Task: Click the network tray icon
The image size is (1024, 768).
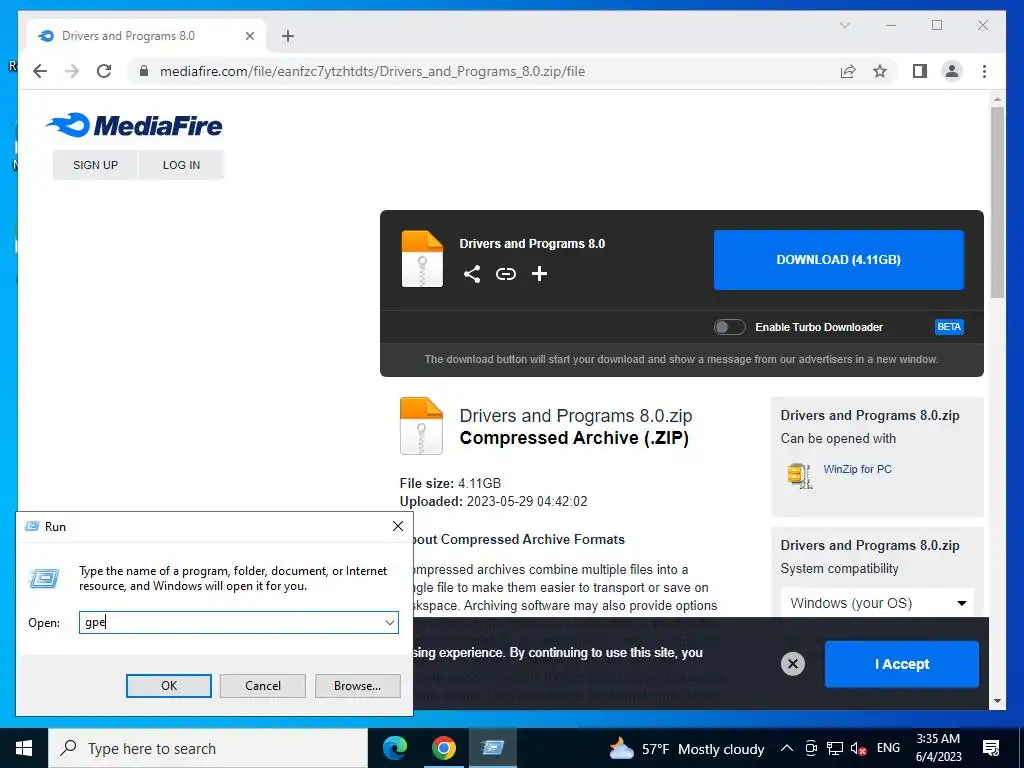Action: (x=835, y=748)
